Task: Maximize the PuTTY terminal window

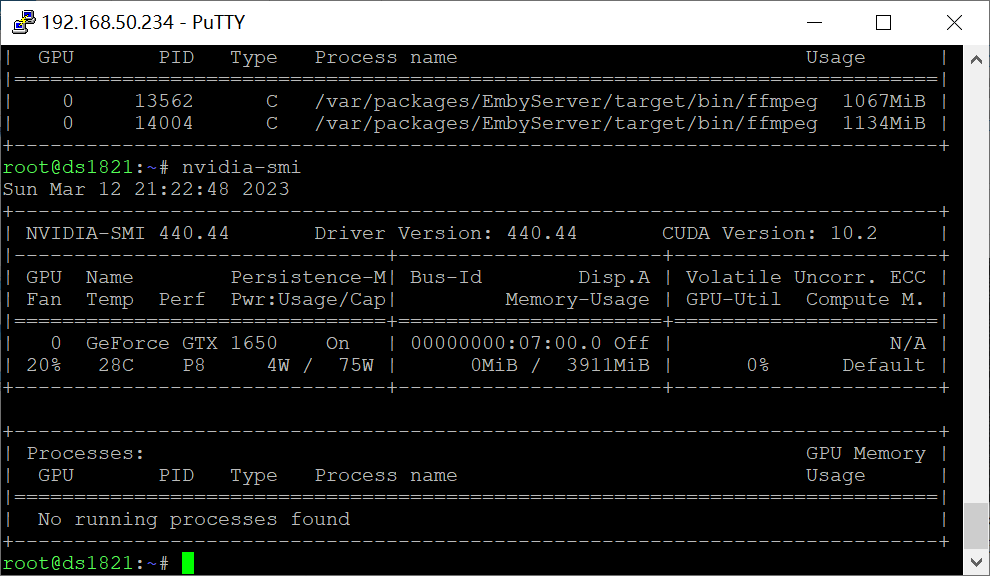Action: (x=883, y=22)
